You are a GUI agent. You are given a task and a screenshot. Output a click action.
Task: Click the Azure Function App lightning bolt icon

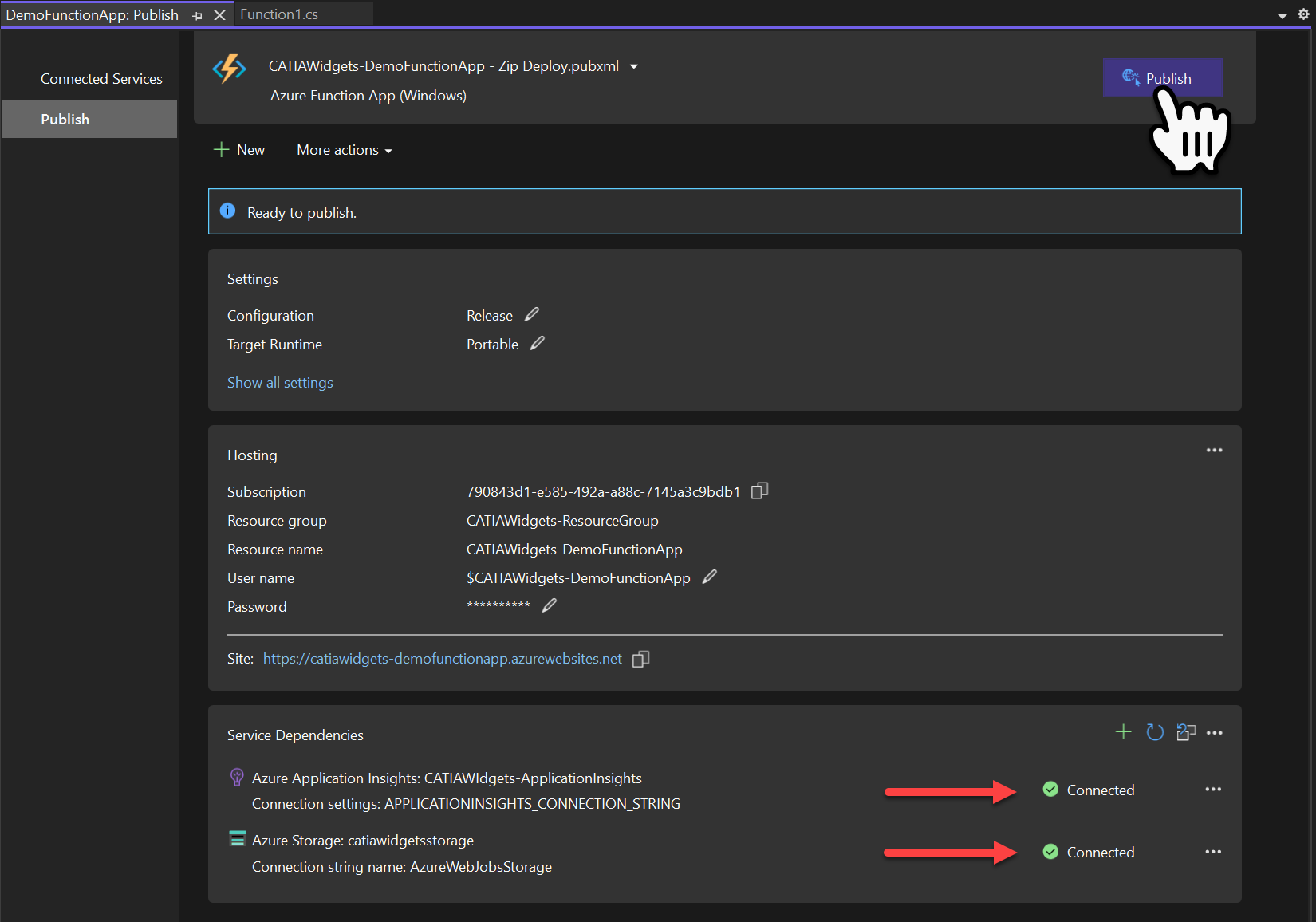229,70
